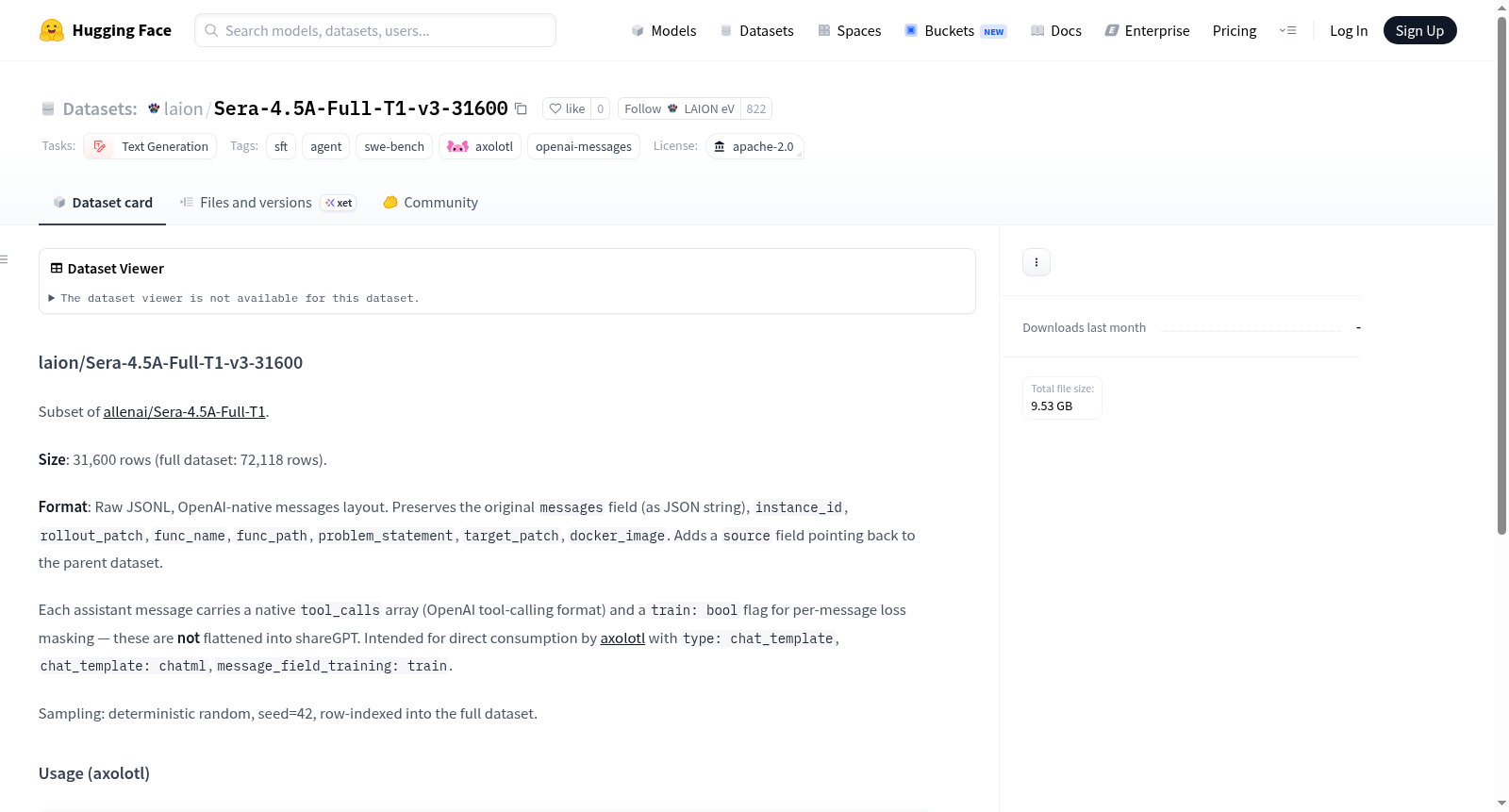Click the heart like icon

pyautogui.click(x=556, y=108)
